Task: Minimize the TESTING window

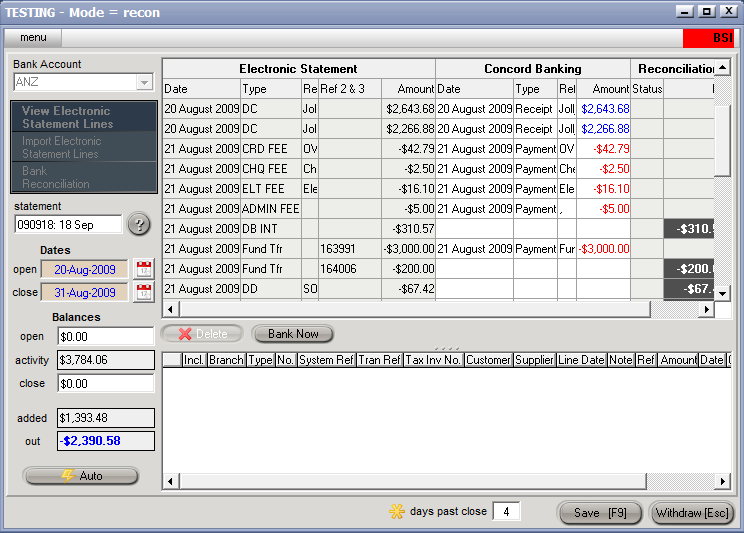Action: coord(685,11)
